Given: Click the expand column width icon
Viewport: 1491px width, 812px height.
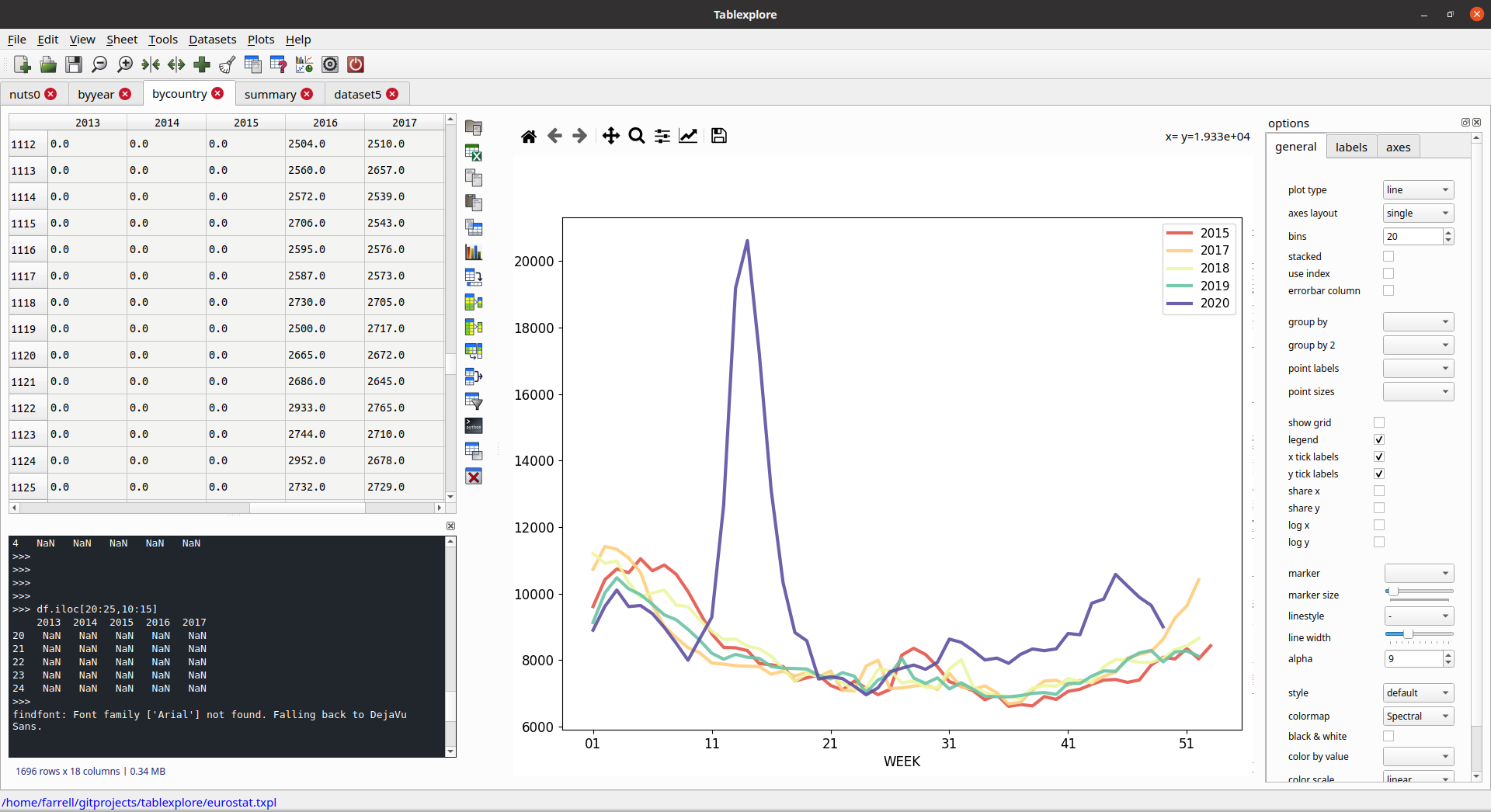Looking at the screenshot, I should click(x=176, y=64).
